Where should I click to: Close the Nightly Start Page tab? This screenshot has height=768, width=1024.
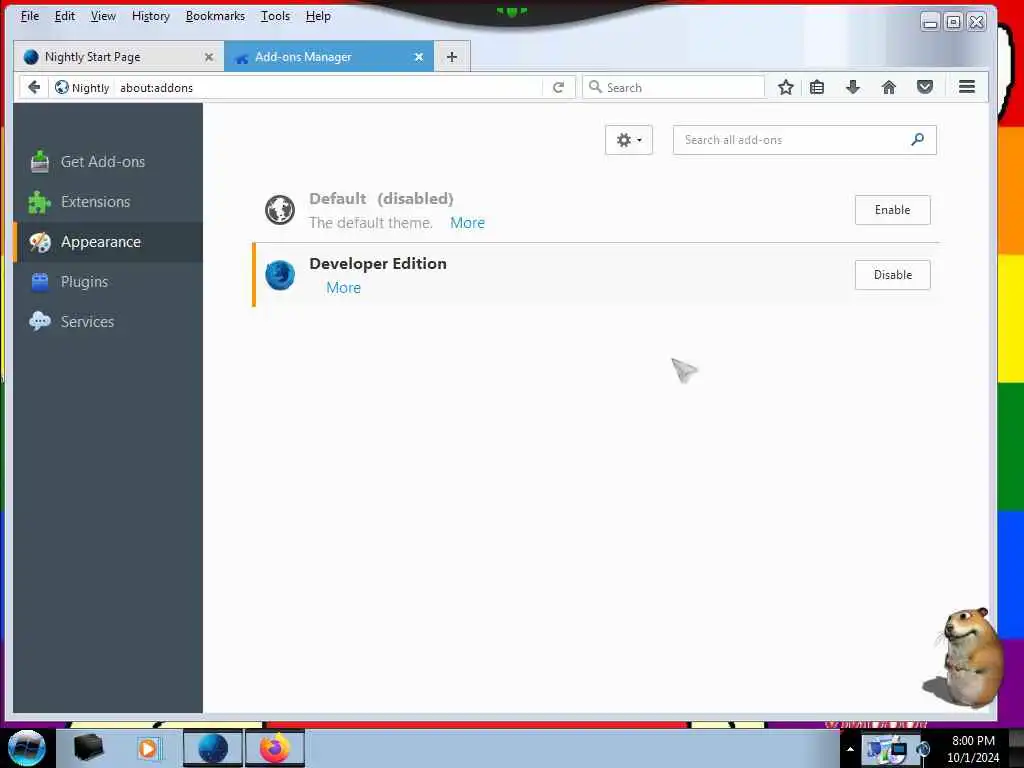click(209, 57)
